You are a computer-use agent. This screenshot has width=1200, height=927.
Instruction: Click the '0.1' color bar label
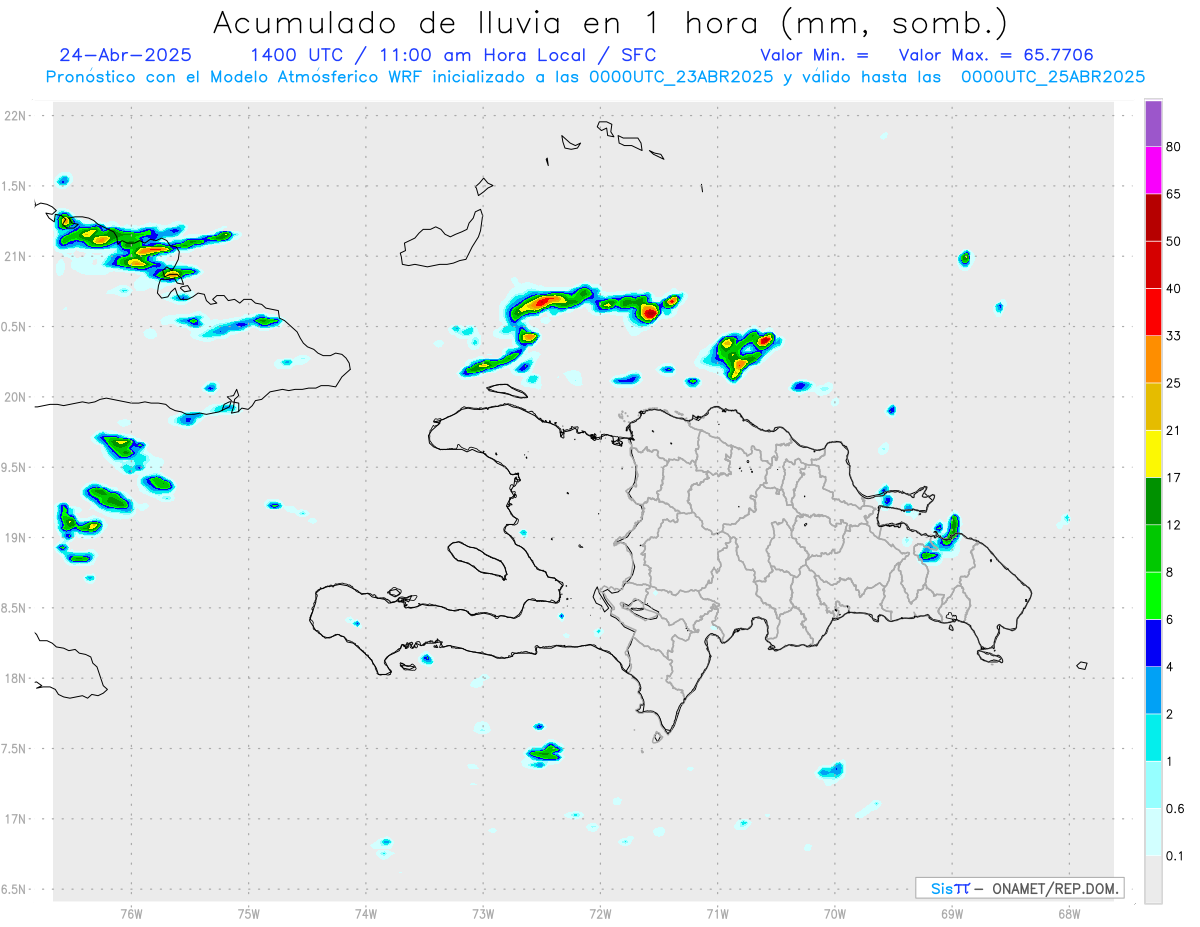(x=1175, y=855)
